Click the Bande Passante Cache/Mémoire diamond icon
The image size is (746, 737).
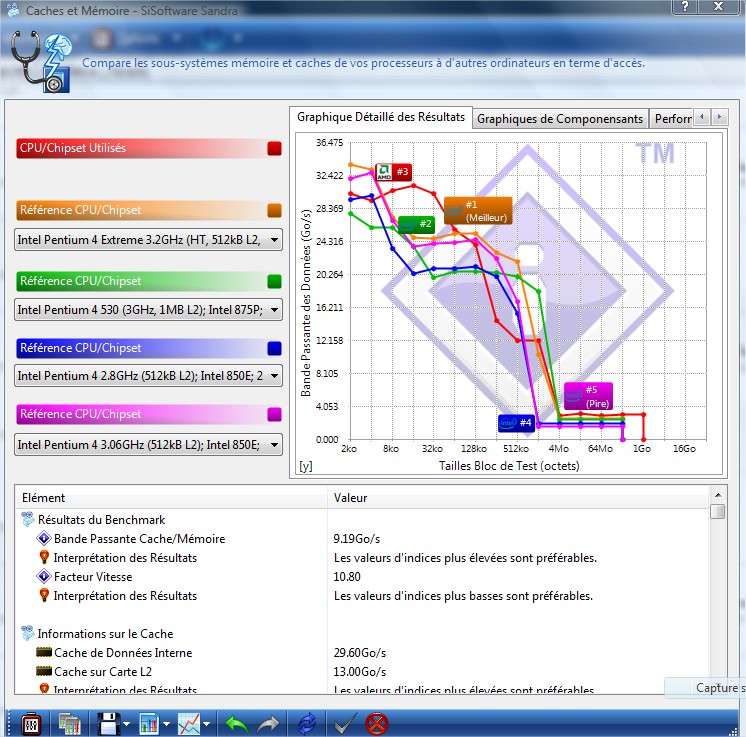click(44, 538)
